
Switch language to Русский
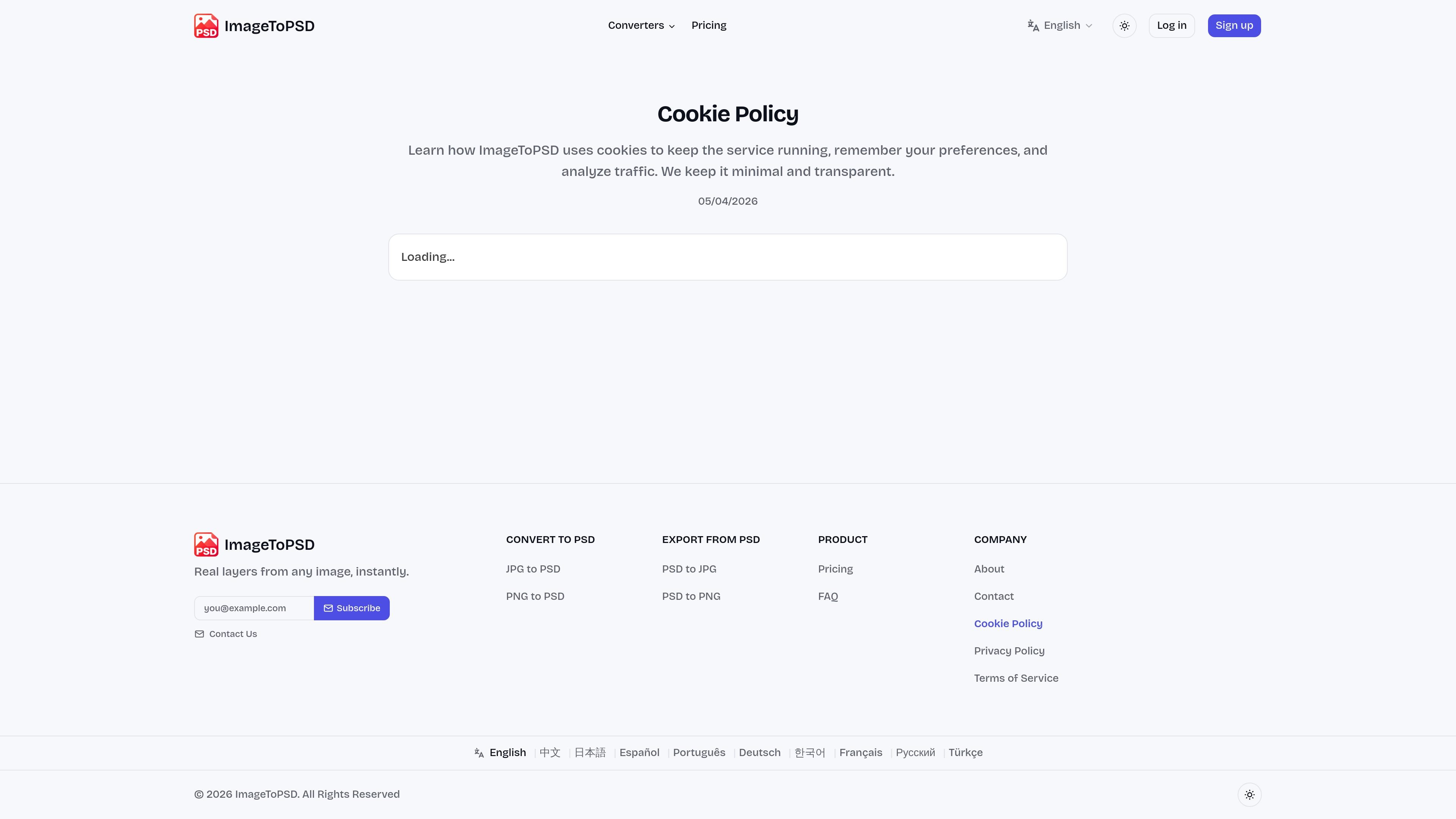click(915, 752)
